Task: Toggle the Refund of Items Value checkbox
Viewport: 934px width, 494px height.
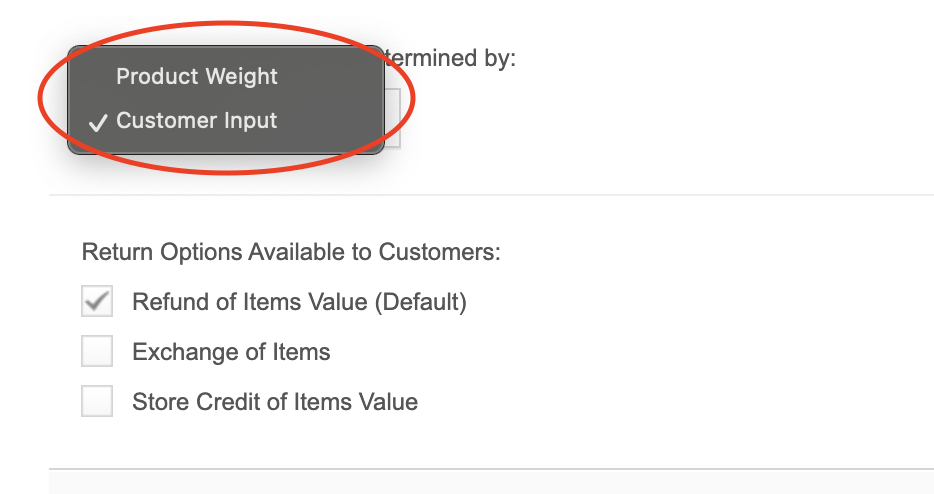Action: (97, 301)
